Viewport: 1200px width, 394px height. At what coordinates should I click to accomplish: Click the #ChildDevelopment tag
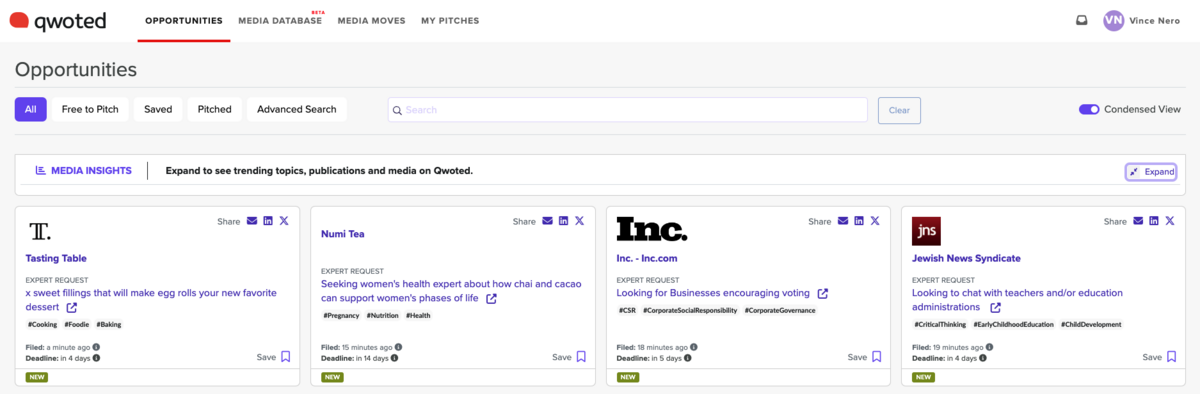(1091, 324)
